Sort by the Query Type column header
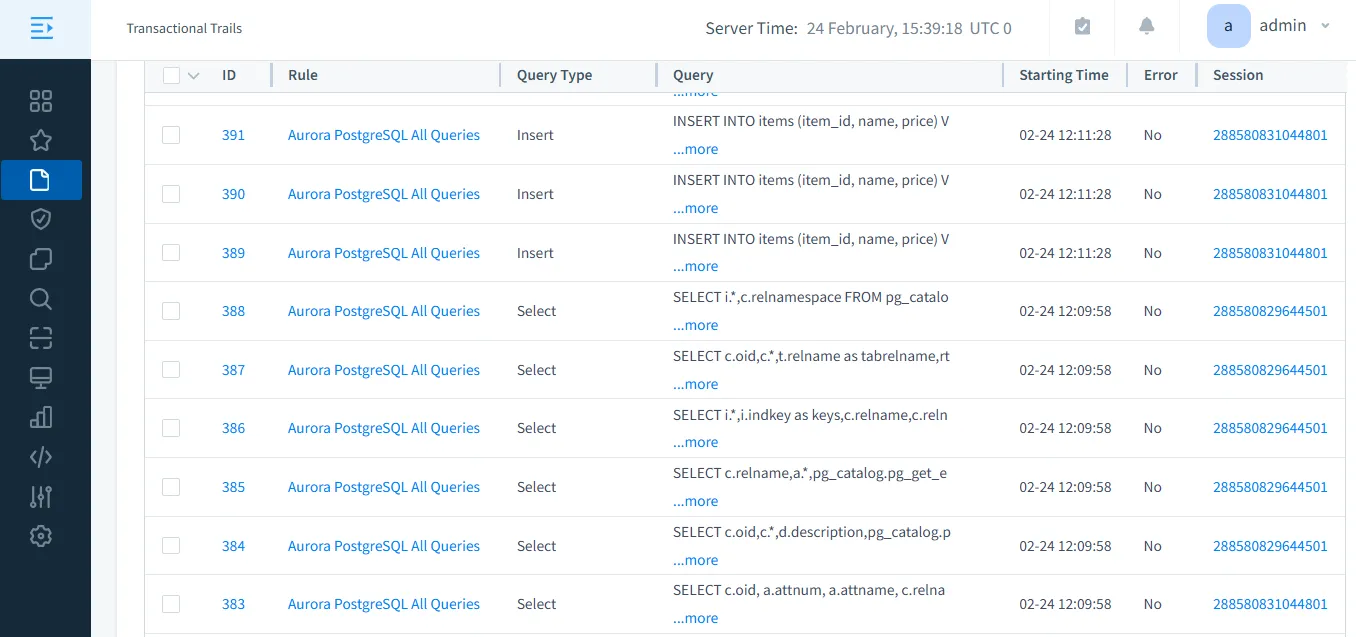Viewport: 1356px width, 637px height. click(x=554, y=75)
